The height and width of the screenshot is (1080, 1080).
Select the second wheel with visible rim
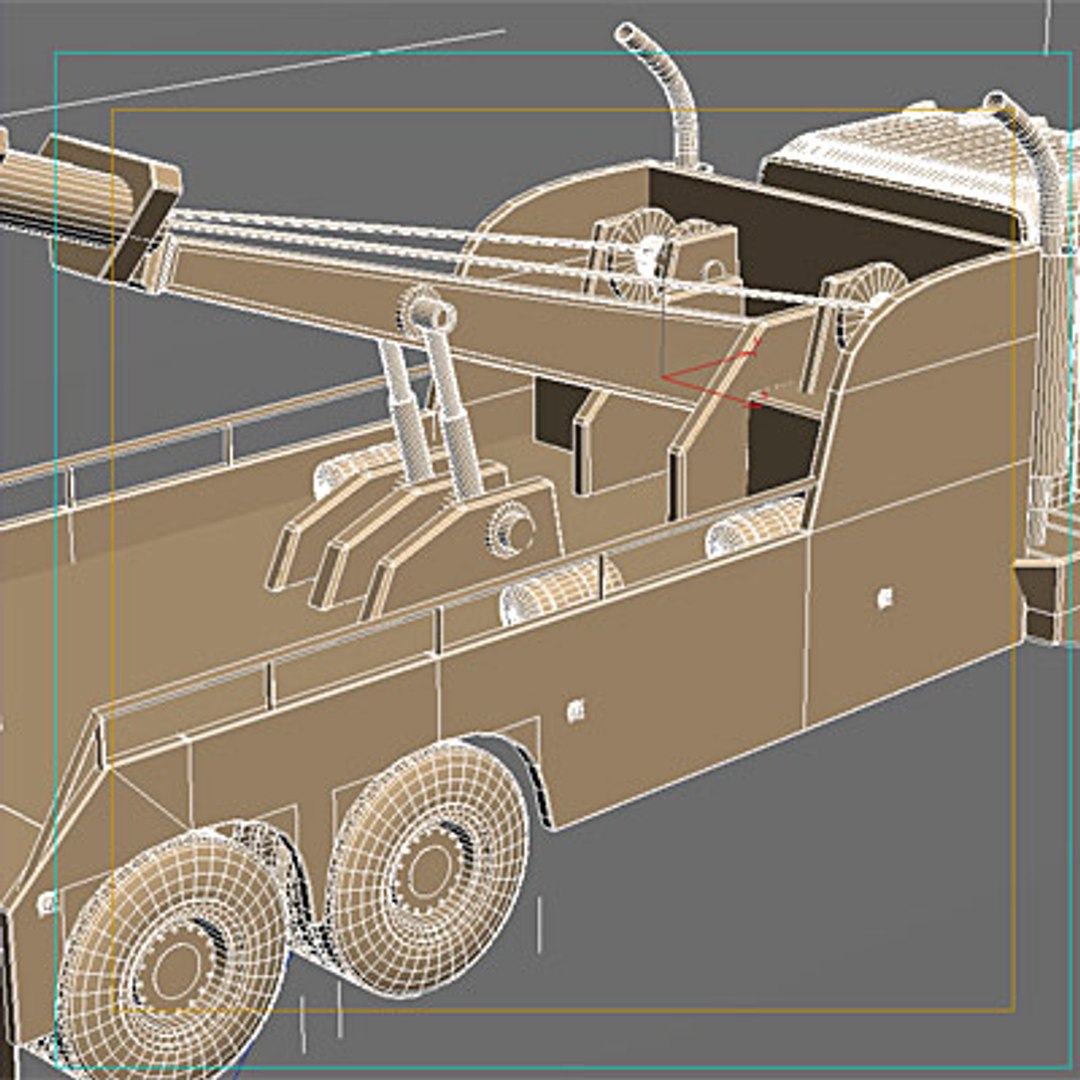[428, 869]
